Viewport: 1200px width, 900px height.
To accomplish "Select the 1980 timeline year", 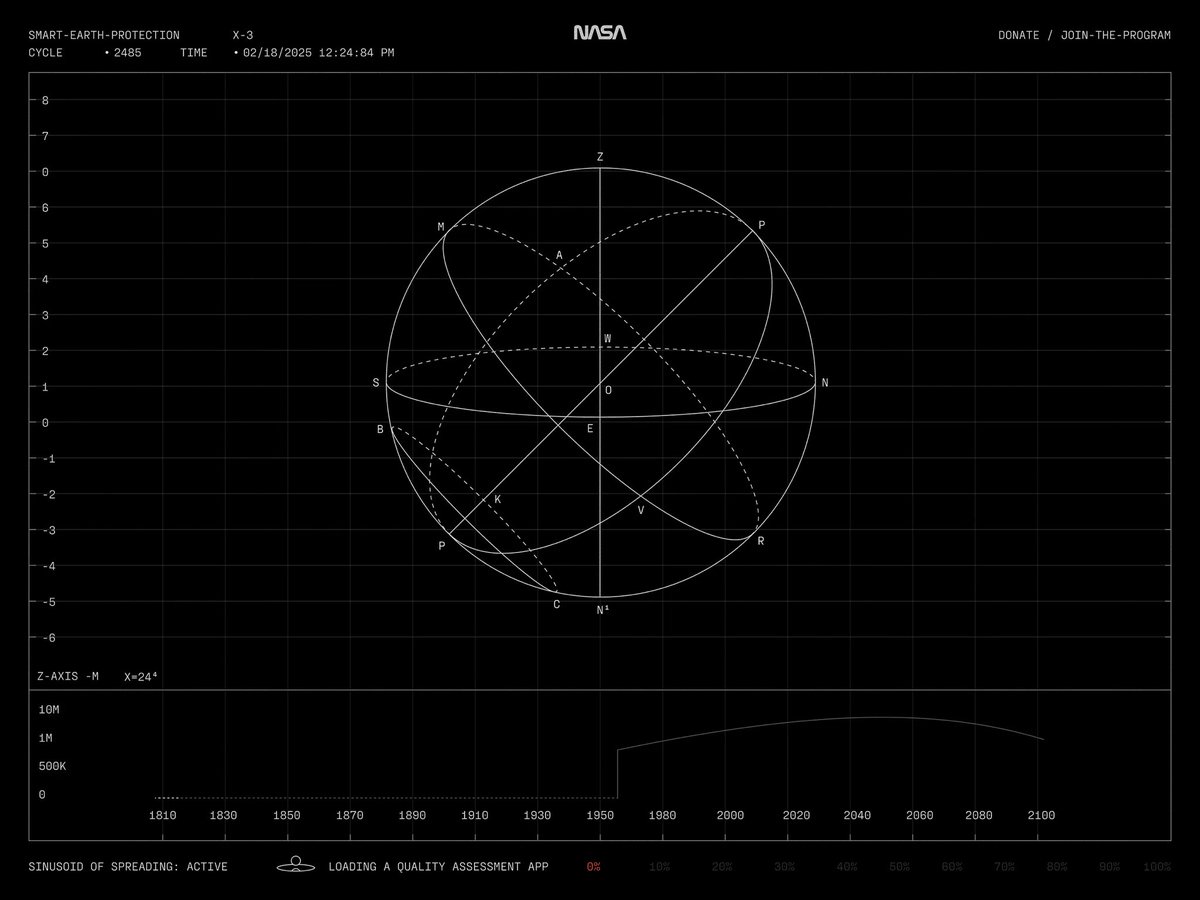I will [x=662, y=815].
